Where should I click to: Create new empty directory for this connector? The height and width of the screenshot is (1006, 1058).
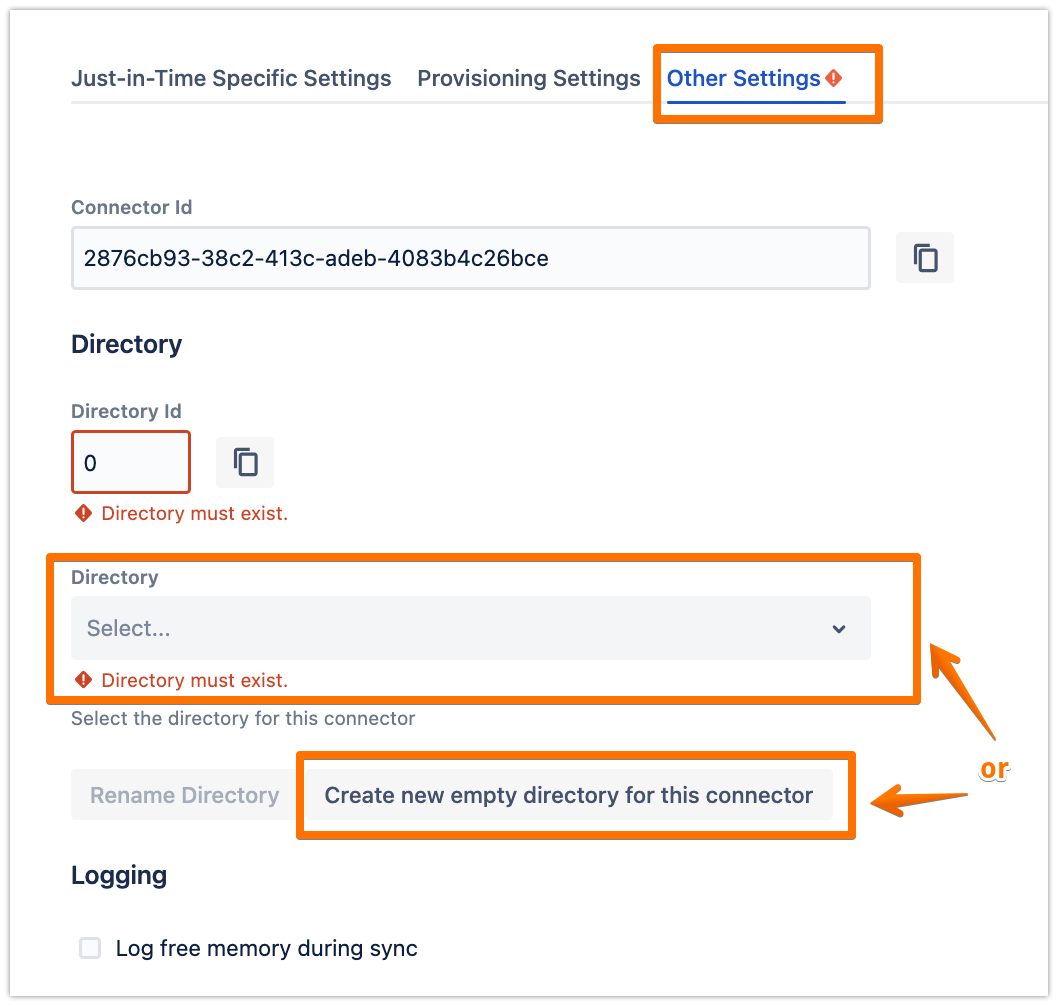pyautogui.click(x=568, y=795)
